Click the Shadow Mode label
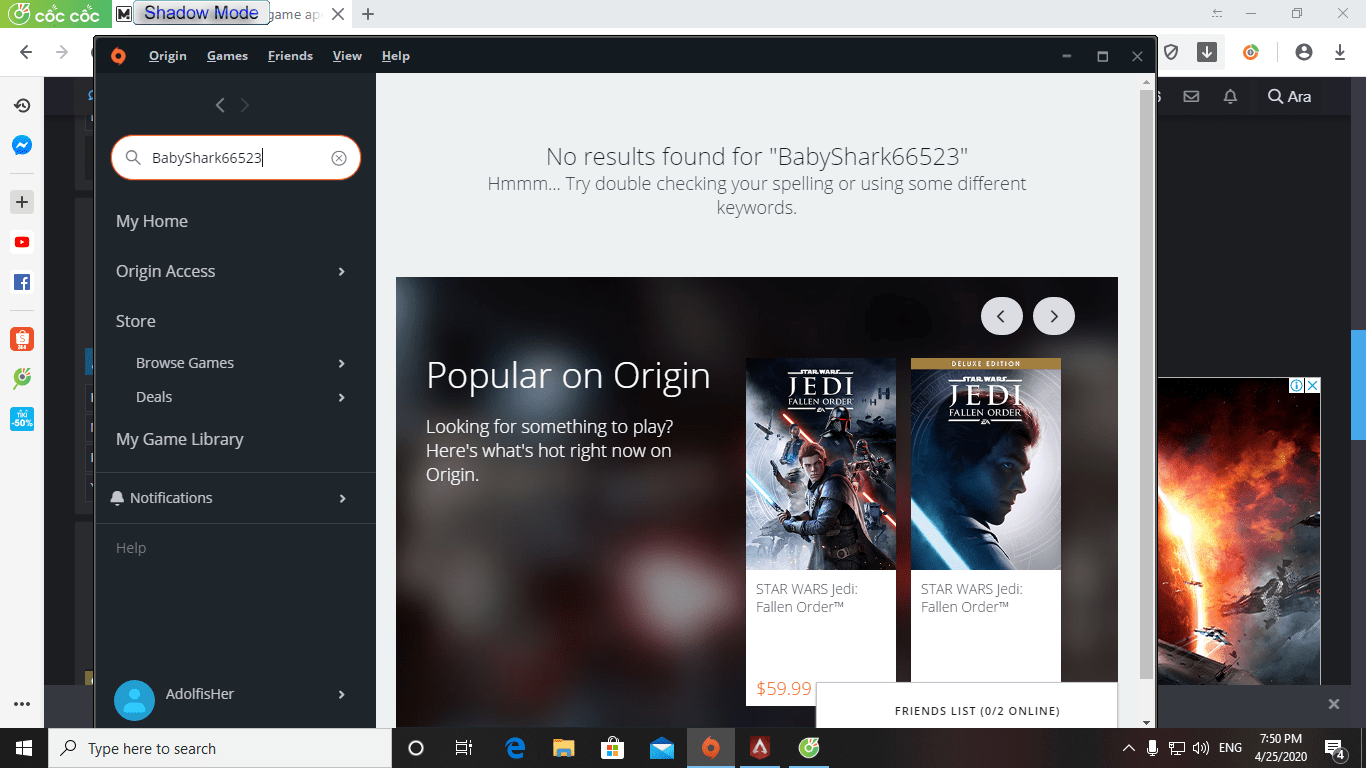 (201, 13)
